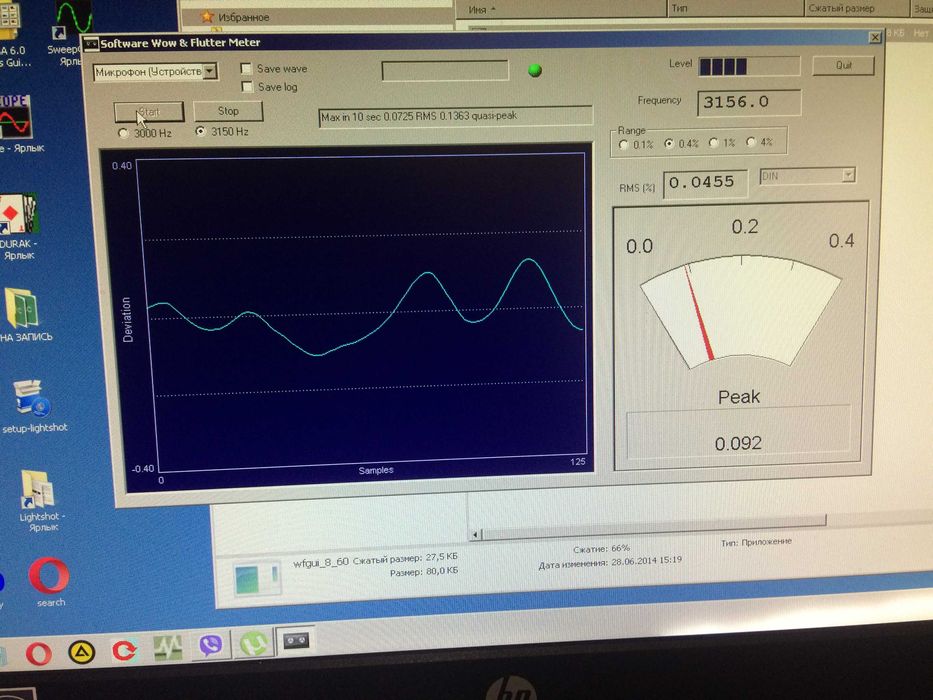Open the uTorrent taskbar icon
Screen dimensions: 933x700
click(253, 643)
